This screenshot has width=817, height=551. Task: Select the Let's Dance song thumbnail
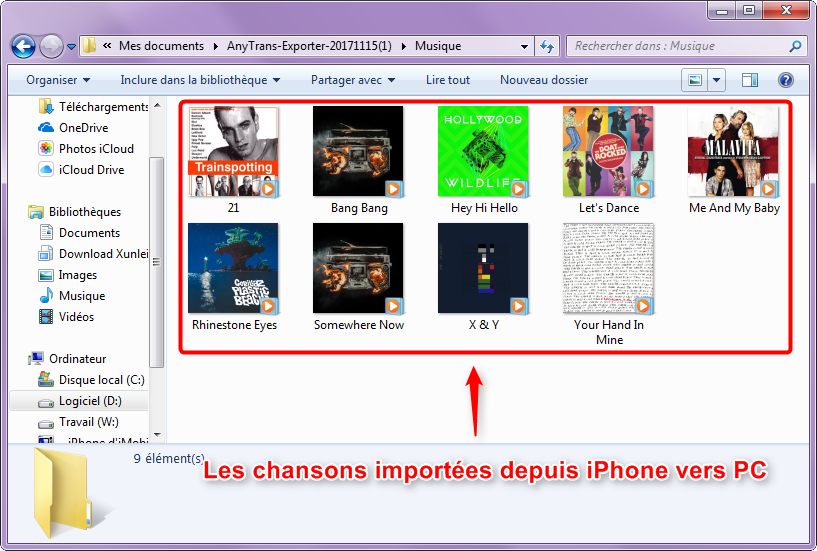point(608,152)
